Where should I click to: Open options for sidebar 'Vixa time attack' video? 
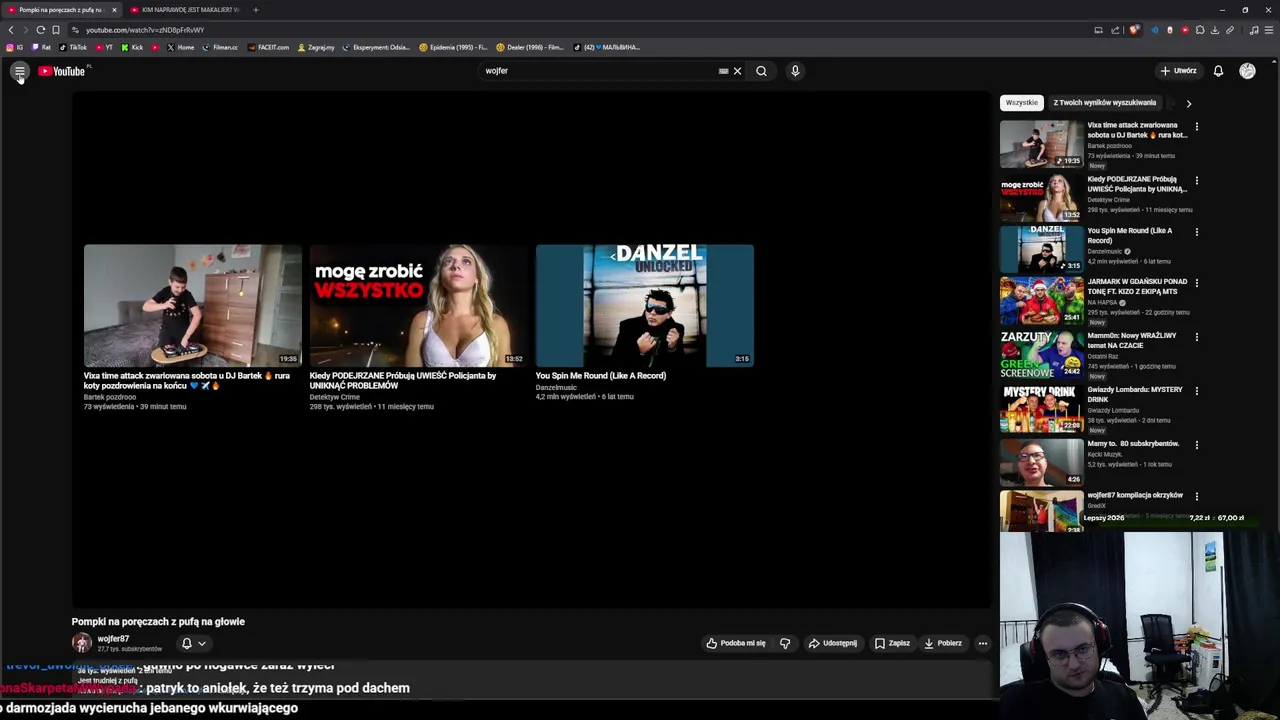coord(1196,127)
